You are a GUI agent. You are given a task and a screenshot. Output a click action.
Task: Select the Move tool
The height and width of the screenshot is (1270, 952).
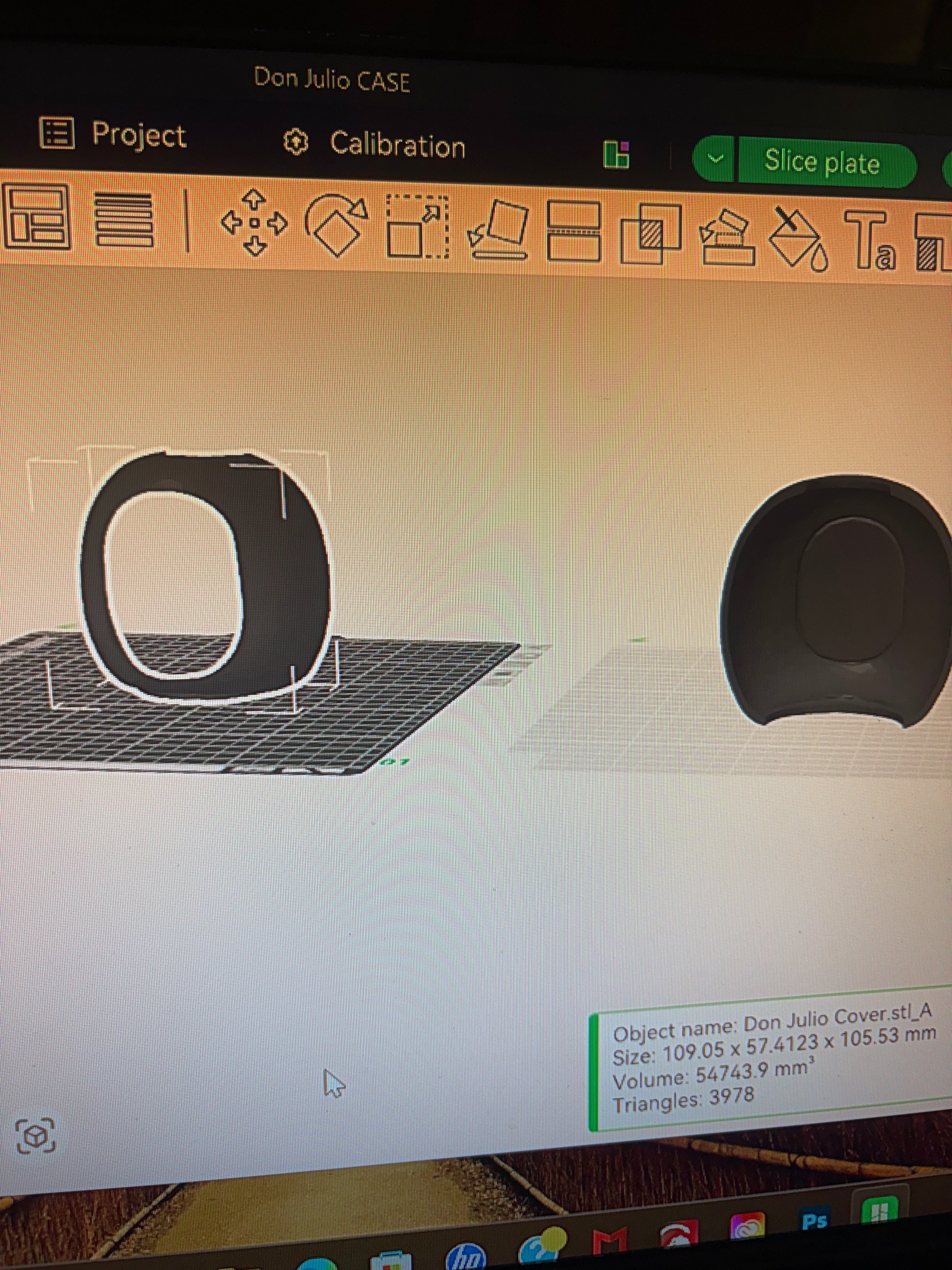point(254,223)
